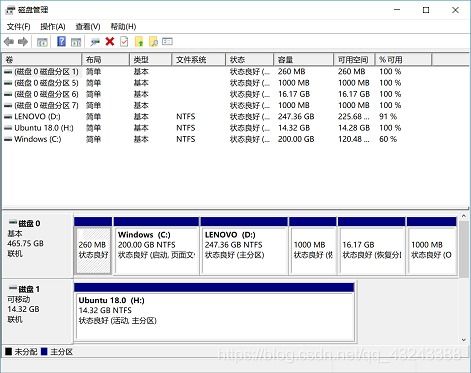The height and width of the screenshot is (373, 471).
Task: Sort by the 状态 column header
Action: click(250, 60)
